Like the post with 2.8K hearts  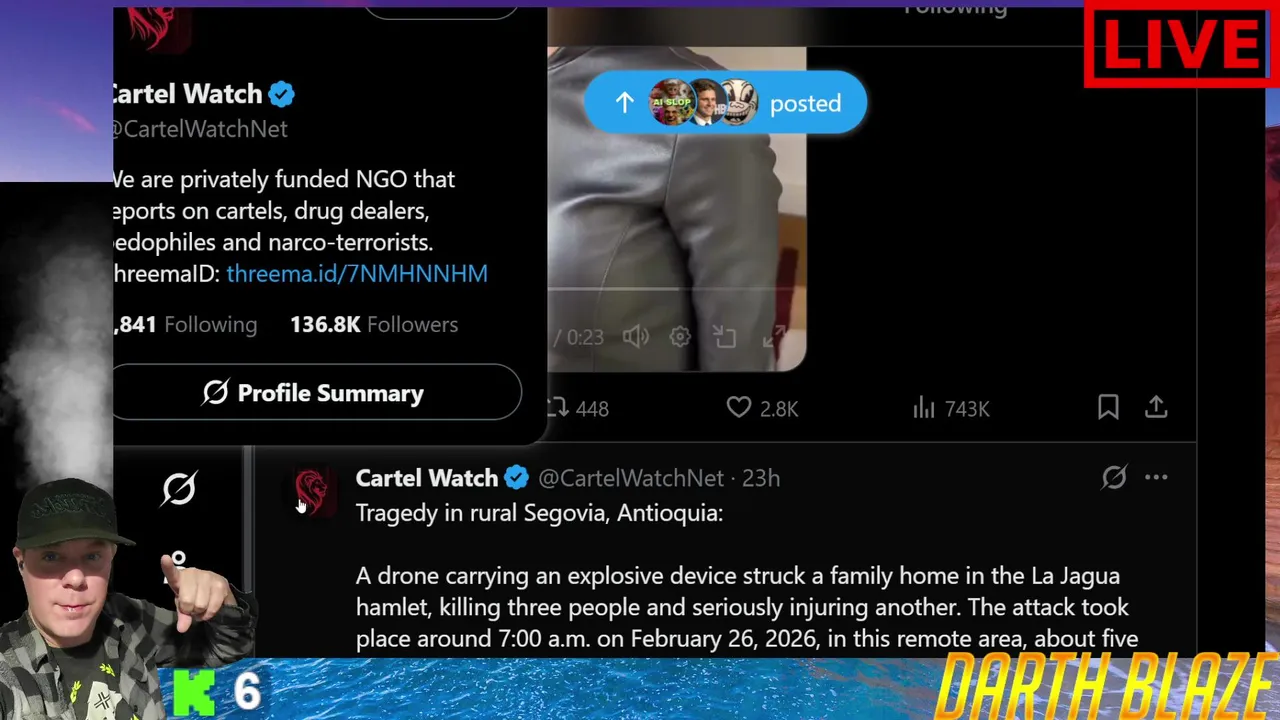click(x=738, y=408)
